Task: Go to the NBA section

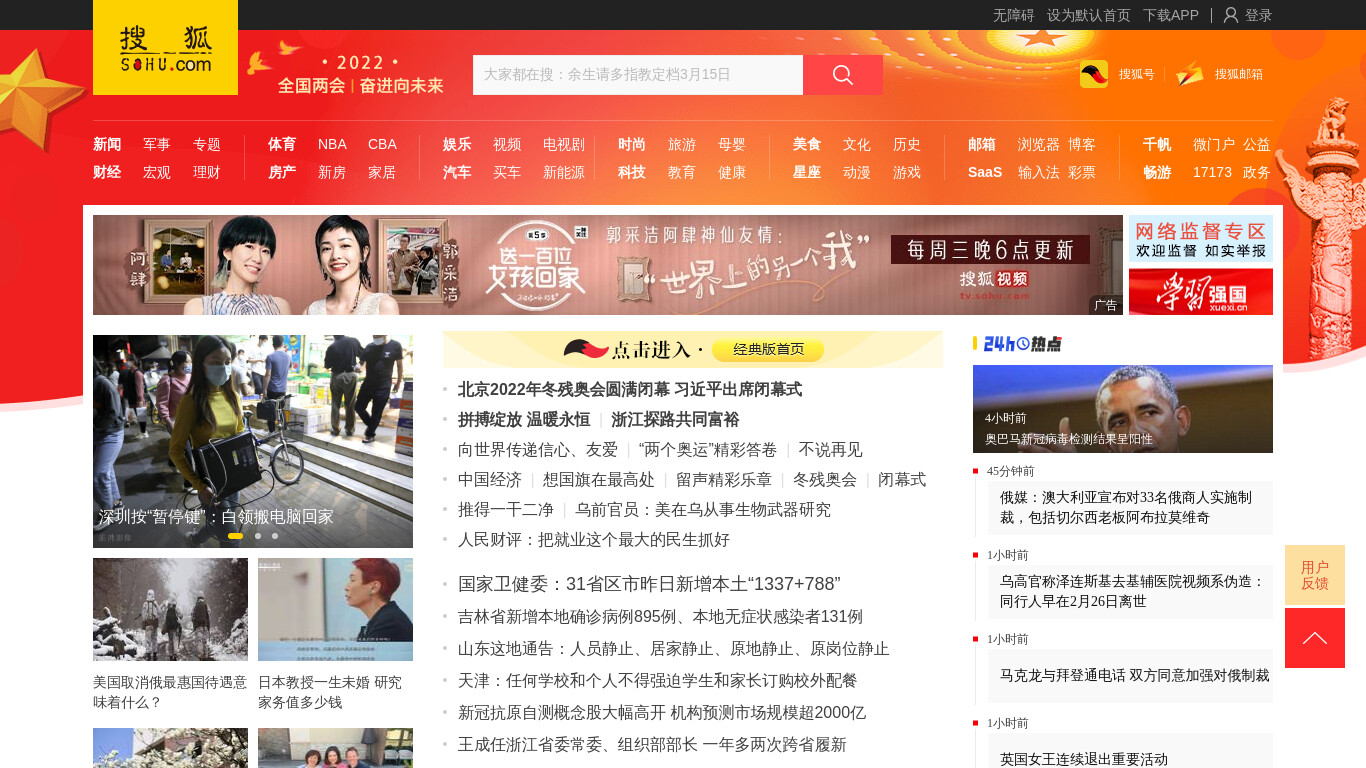Action: coord(332,144)
